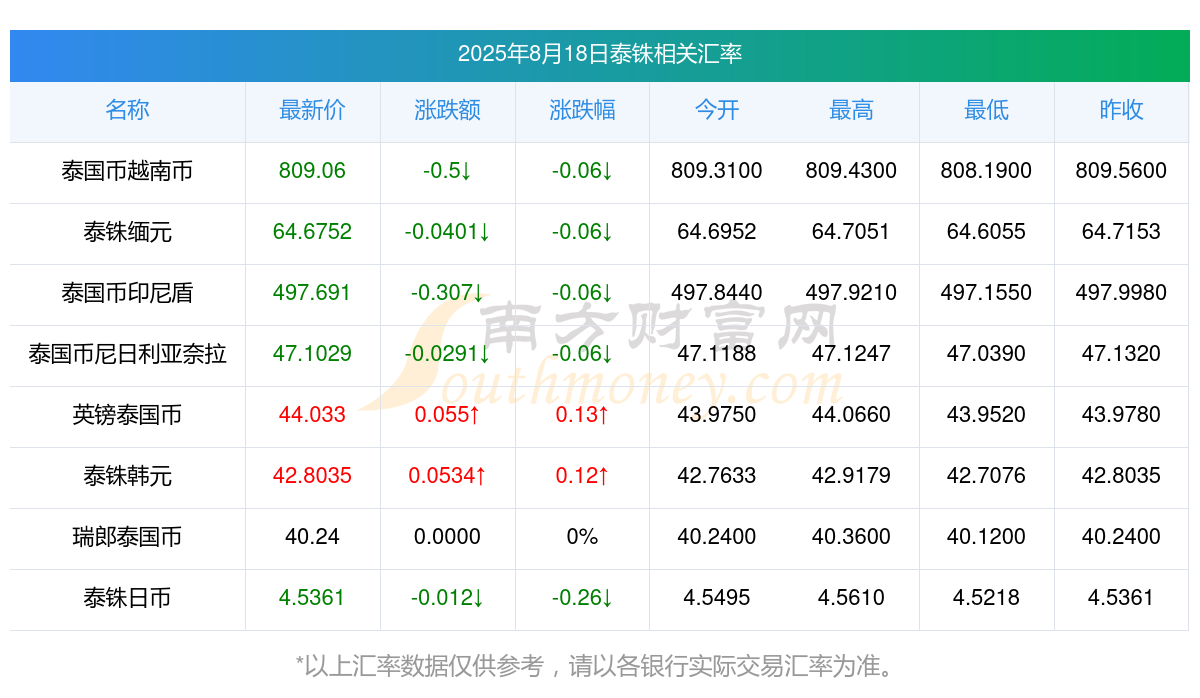Click the row name 泰国币印尼盾
This screenshot has height=698, width=1200.
click(127, 294)
